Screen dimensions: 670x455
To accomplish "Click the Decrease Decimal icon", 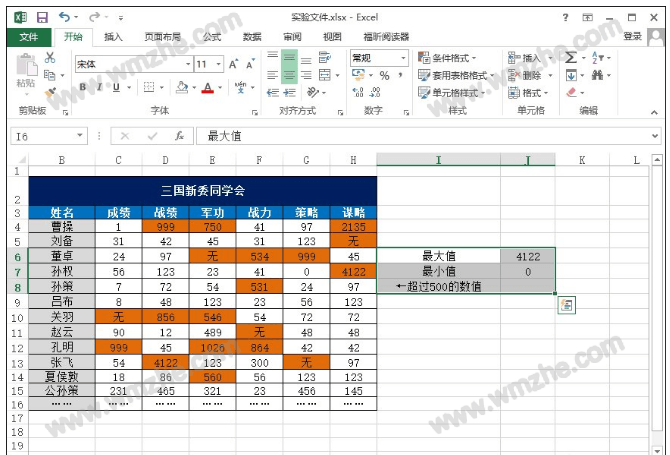I will (375, 92).
